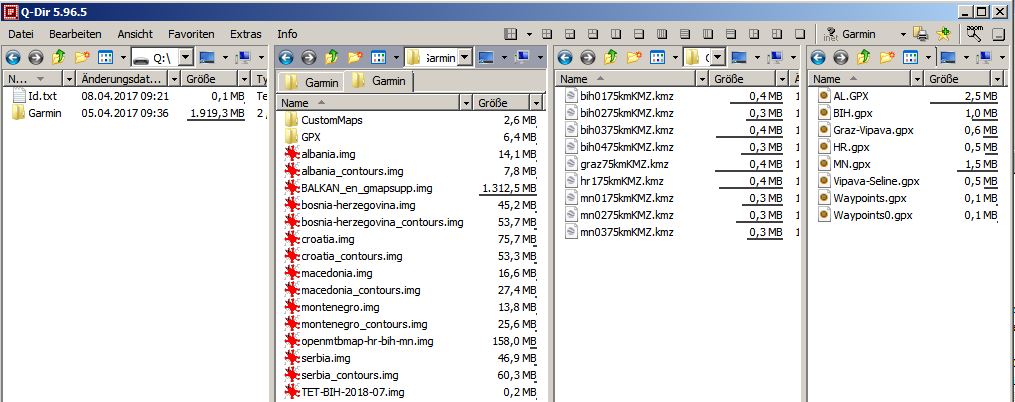Click the printer icon in main toolbar
The width and height of the screenshot is (1015, 402).
(x=921, y=34)
